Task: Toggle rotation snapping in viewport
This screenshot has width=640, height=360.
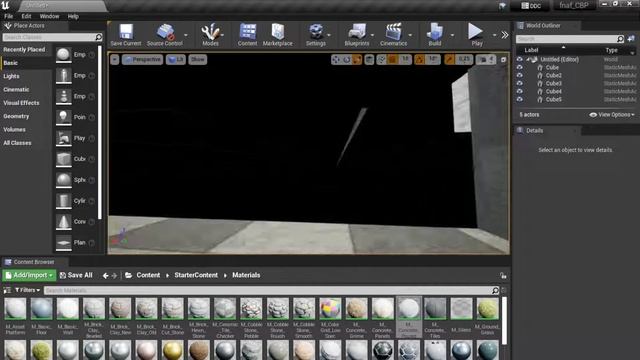Action: pos(420,60)
